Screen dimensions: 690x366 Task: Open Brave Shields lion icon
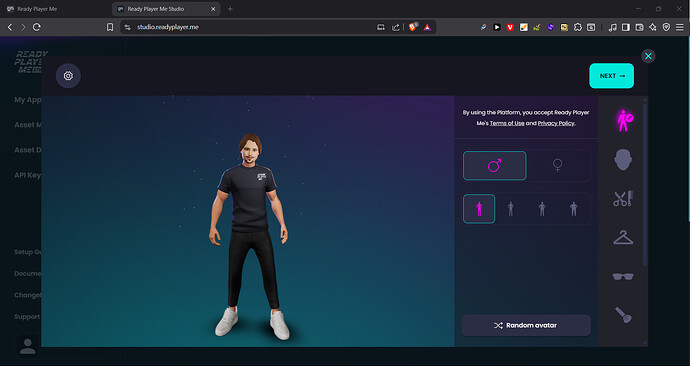pyautogui.click(x=413, y=27)
